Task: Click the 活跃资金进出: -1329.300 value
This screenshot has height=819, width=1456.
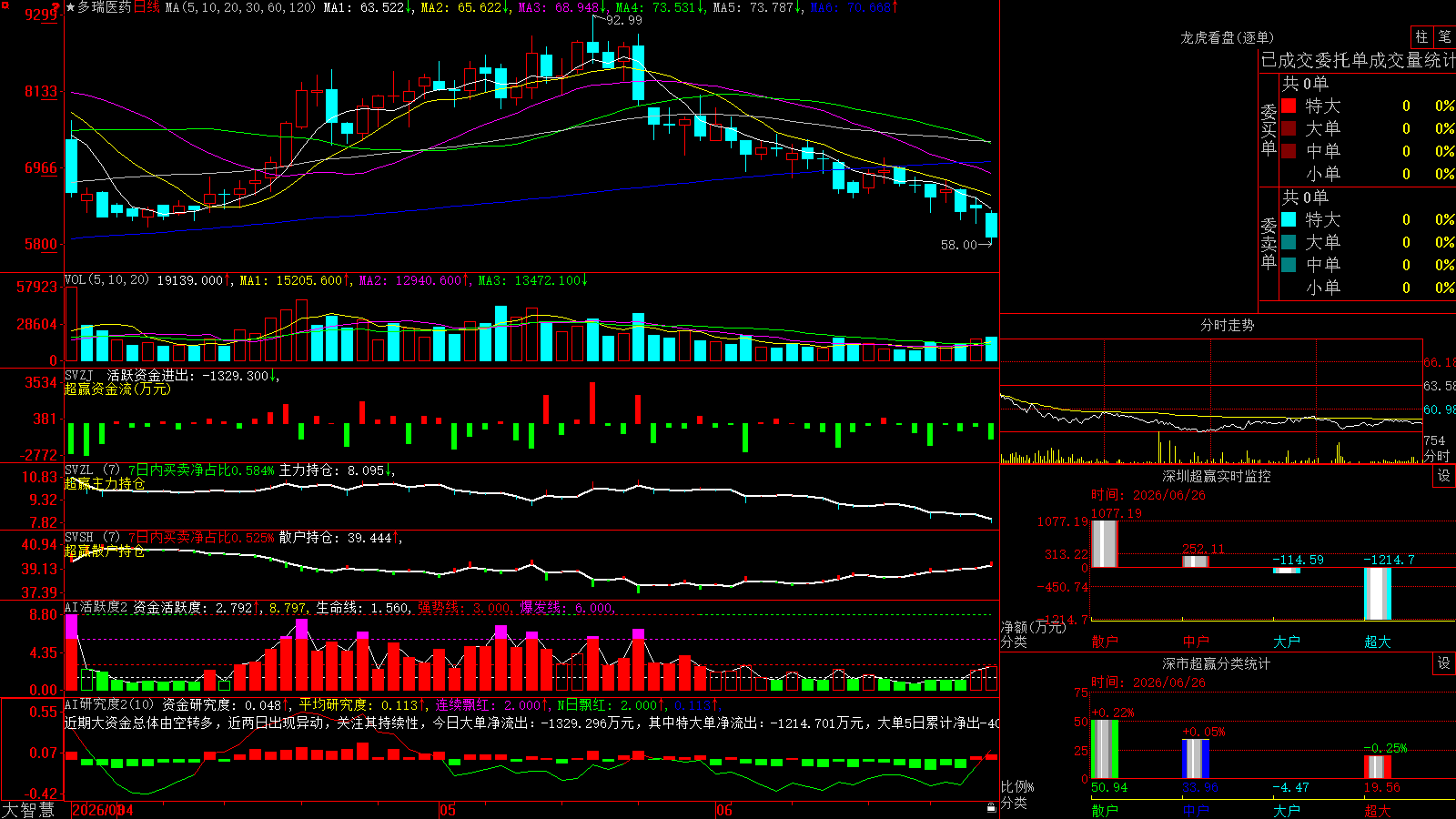Action: 189,375
